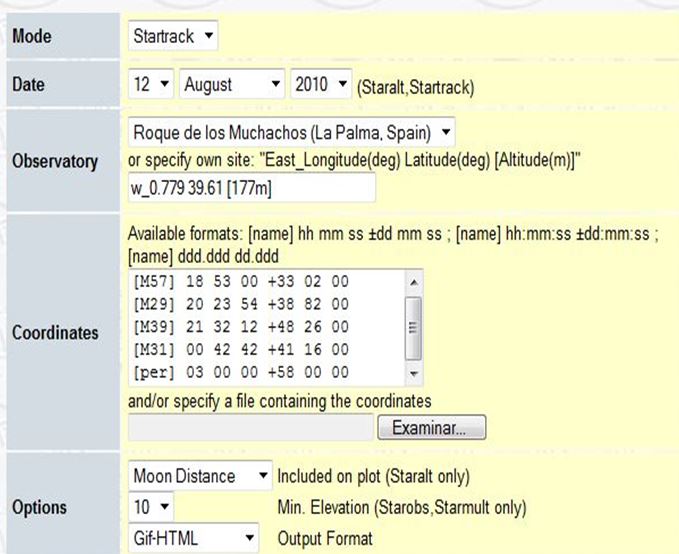679x554 pixels.
Task: Click the coordinates box scroll-down arrow
Action: 414,373
